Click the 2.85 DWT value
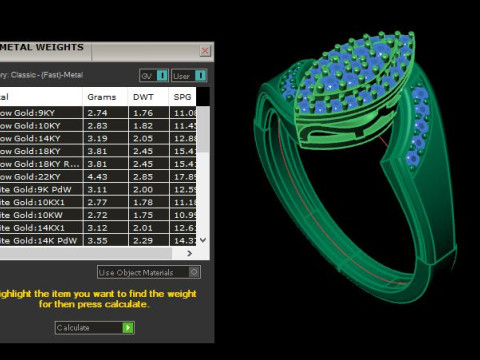480x360 pixels. point(143,177)
